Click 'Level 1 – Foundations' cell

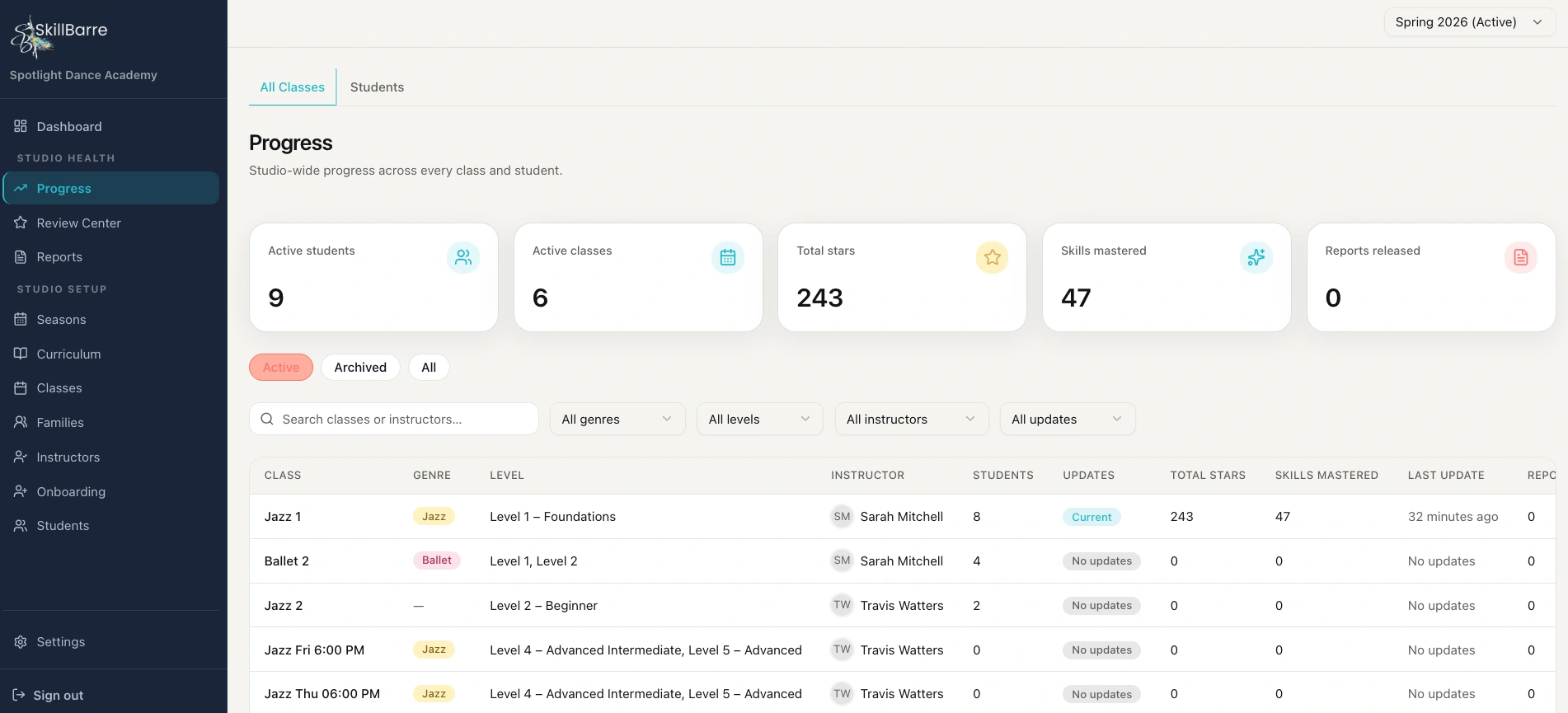552,517
